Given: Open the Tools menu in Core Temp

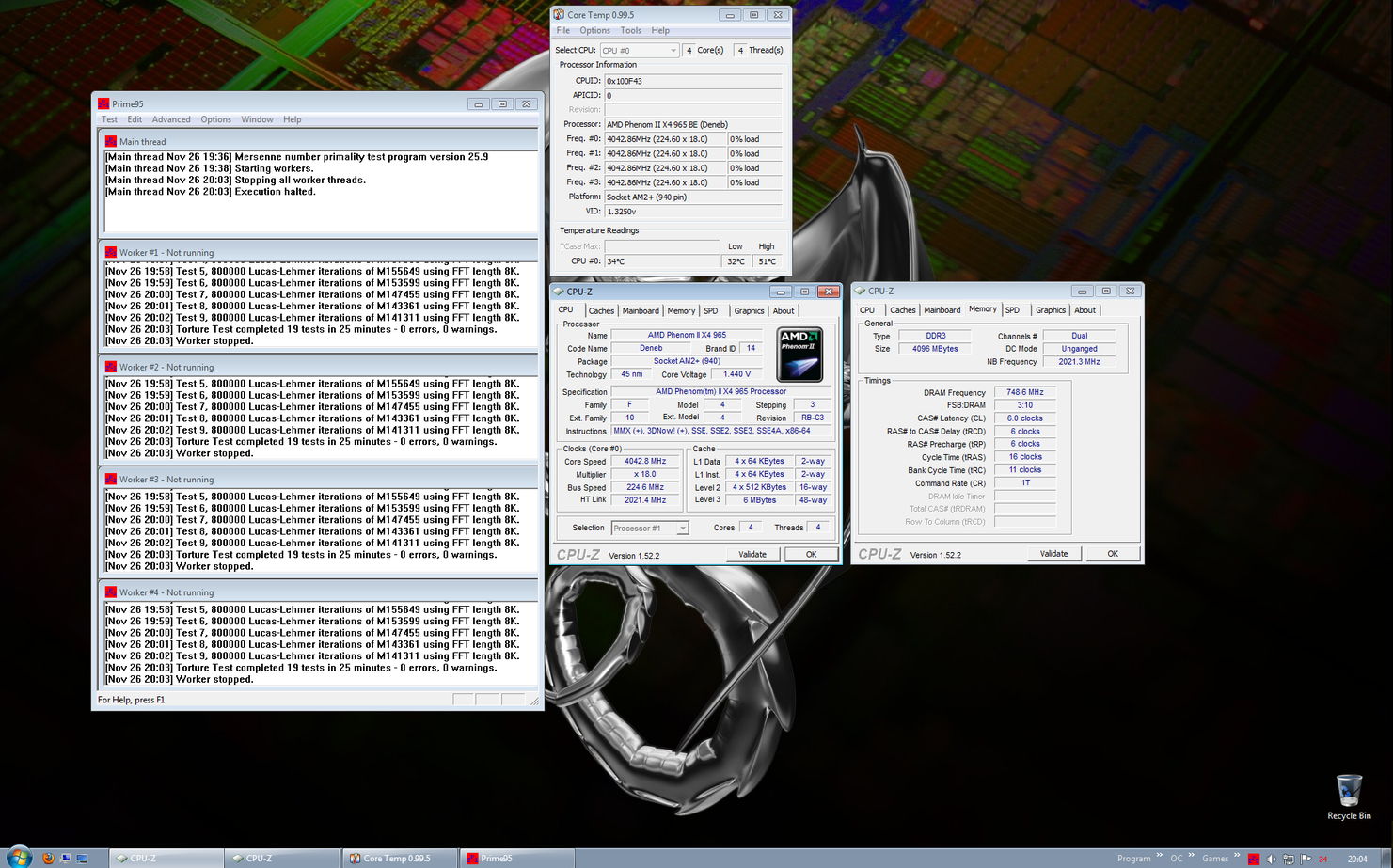Looking at the screenshot, I should pyautogui.click(x=630, y=31).
